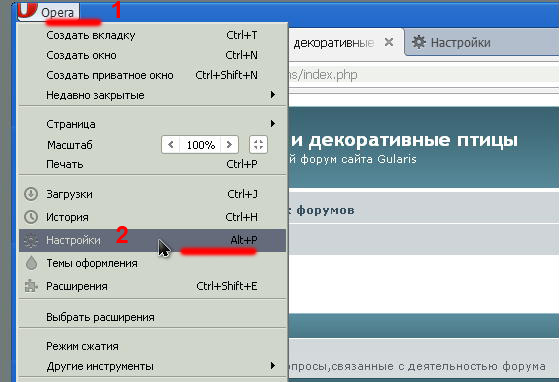Screen dimensions: 559x382
Task: Click gear icon on Настройки tab
Action: 419,42
